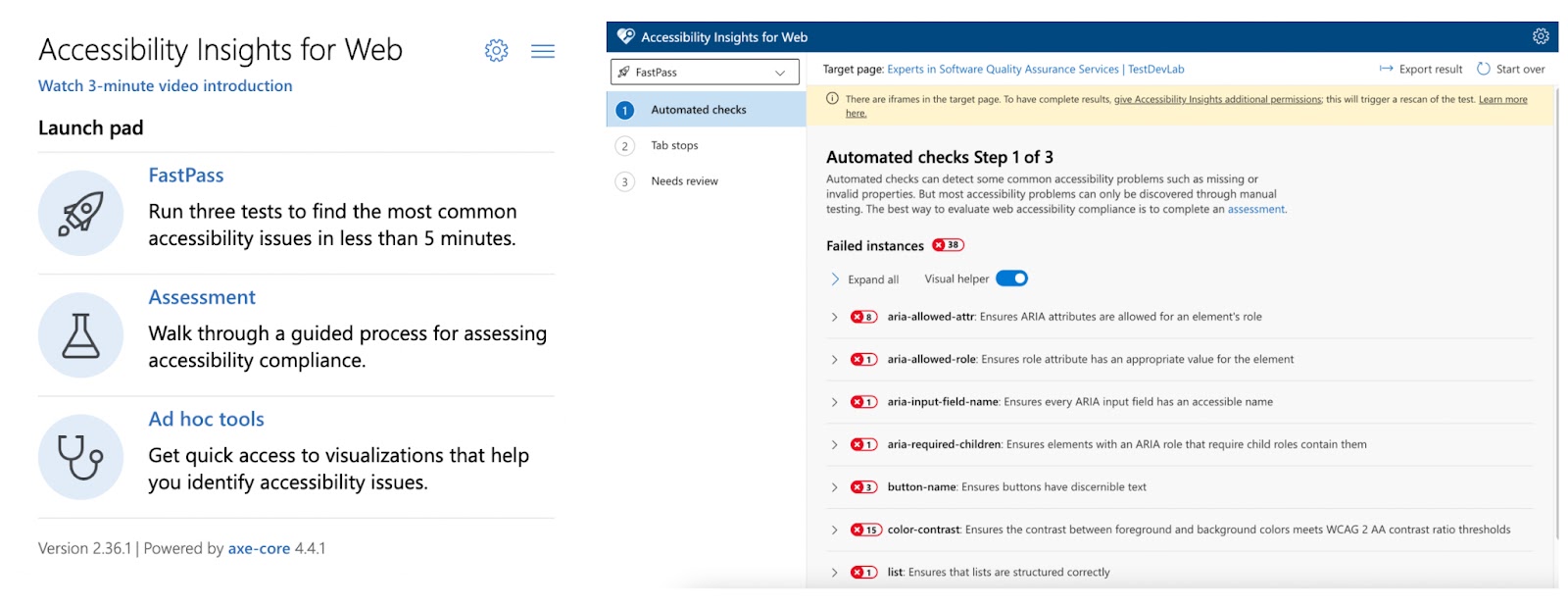Click step 3 circle for Needs review

[625, 181]
